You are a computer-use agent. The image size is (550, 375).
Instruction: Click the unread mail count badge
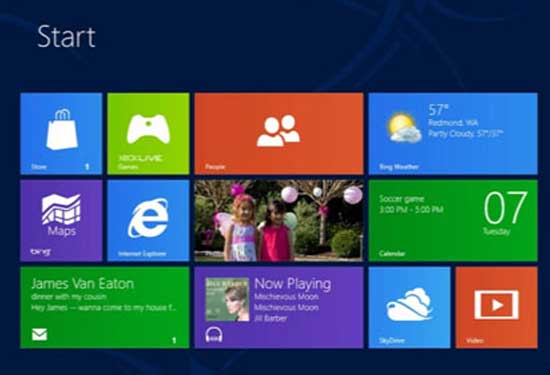coord(174,340)
